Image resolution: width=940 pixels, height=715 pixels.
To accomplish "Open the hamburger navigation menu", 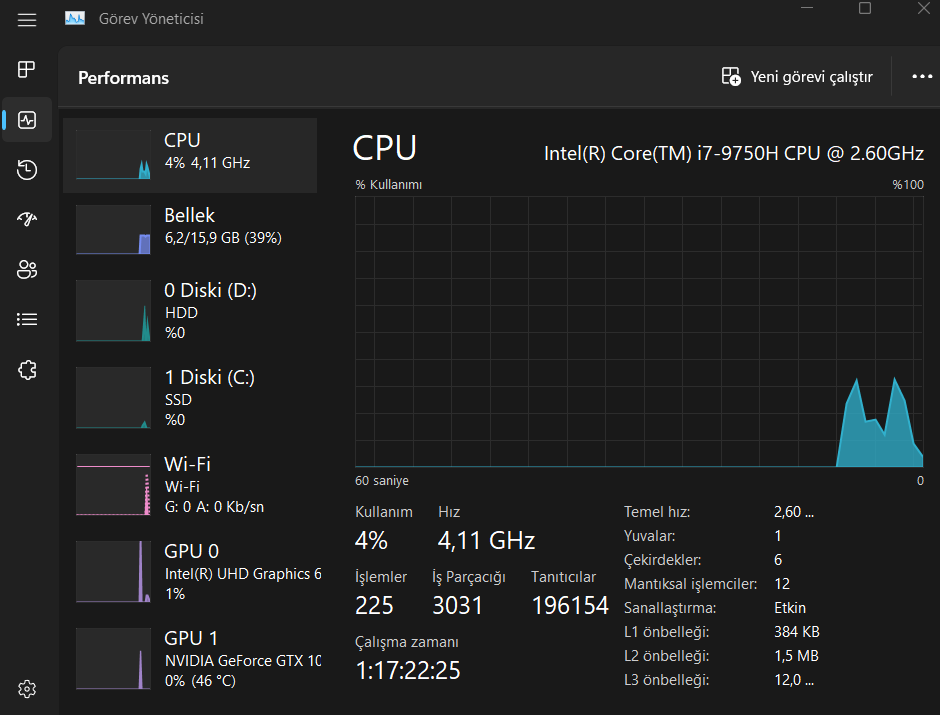I will click(27, 19).
